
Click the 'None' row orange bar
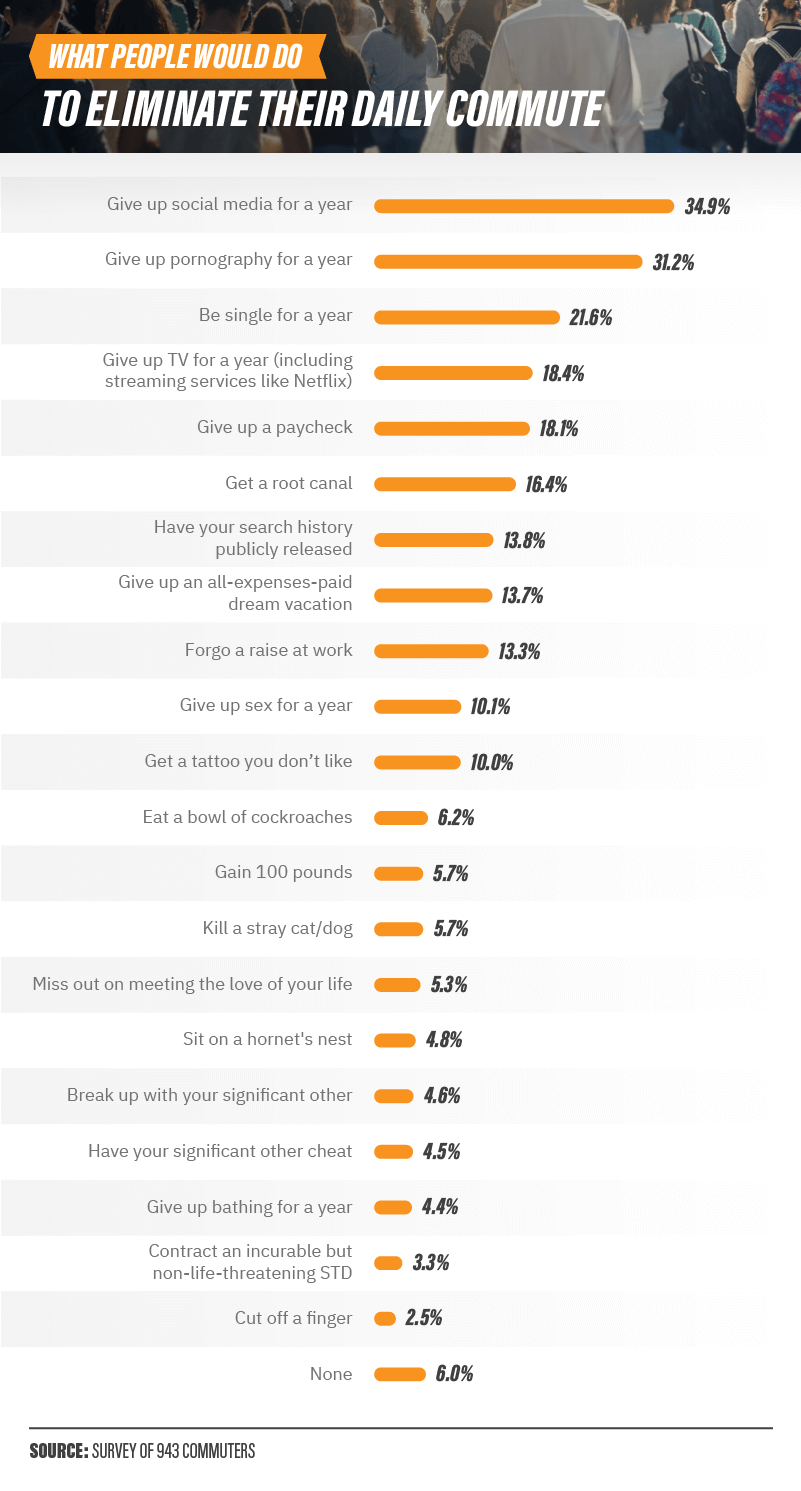(x=400, y=1374)
